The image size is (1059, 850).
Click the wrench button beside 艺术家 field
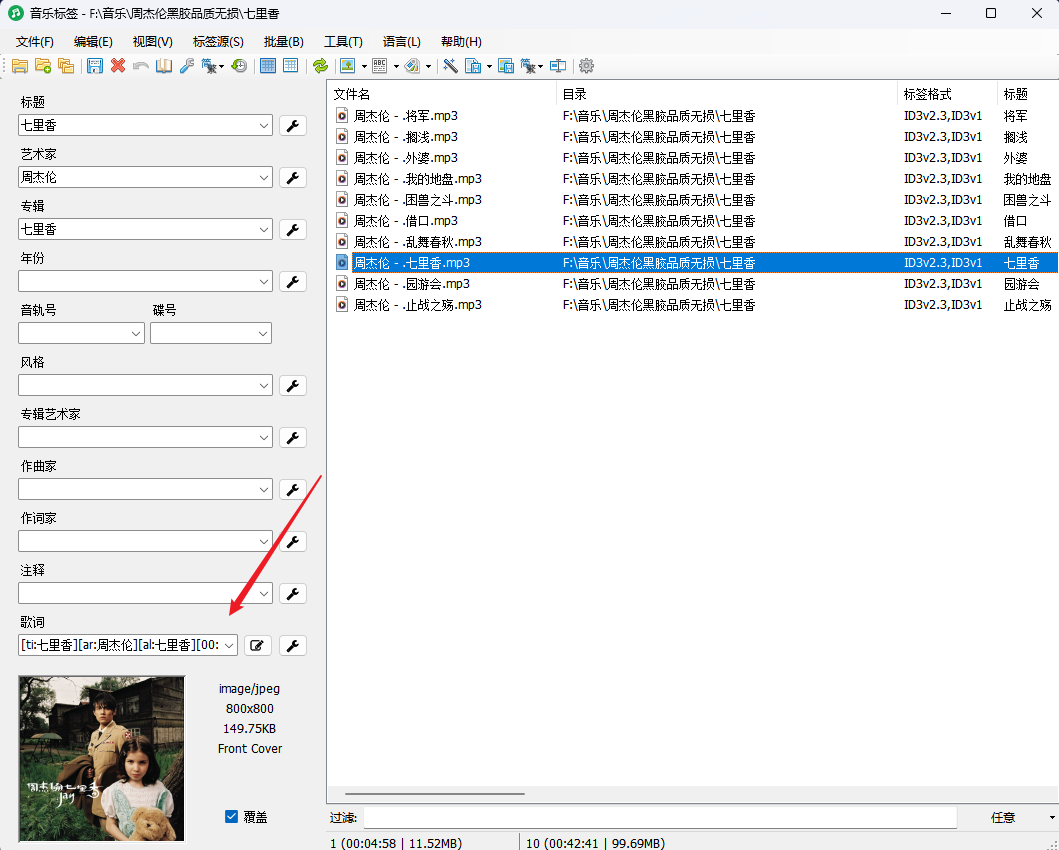[x=293, y=178]
